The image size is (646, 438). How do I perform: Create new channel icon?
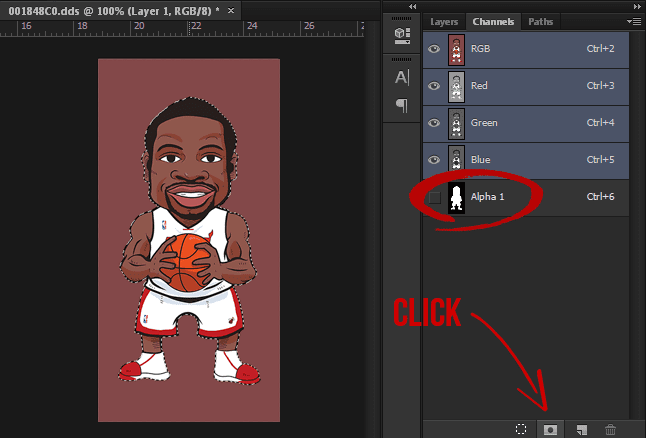point(581,429)
